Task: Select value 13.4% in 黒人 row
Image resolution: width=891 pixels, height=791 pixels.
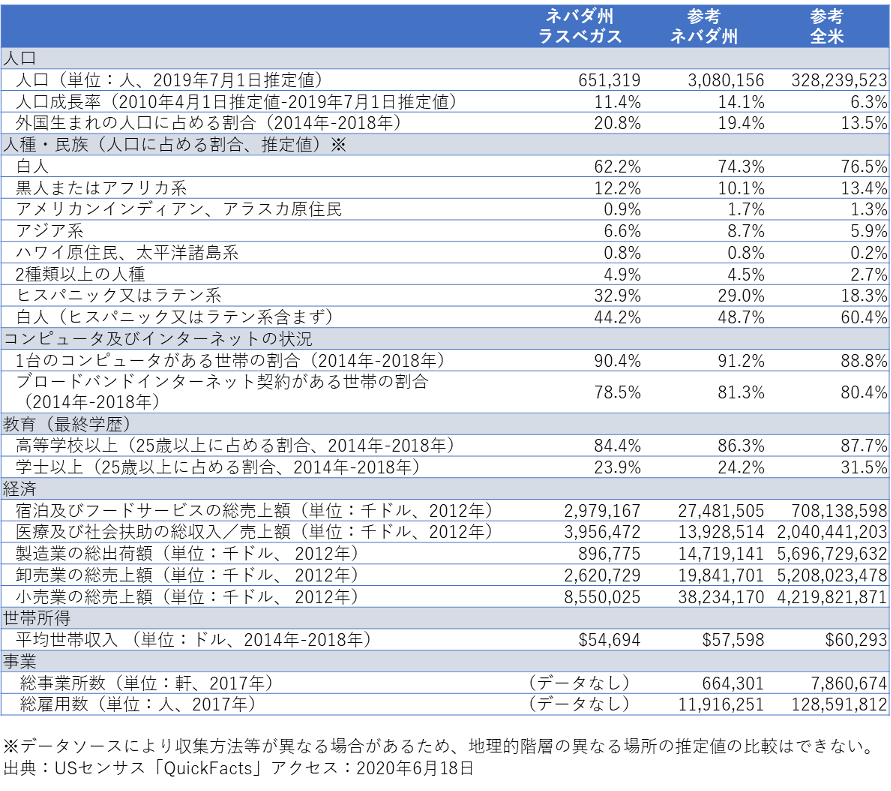Action: (x=864, y=188)
